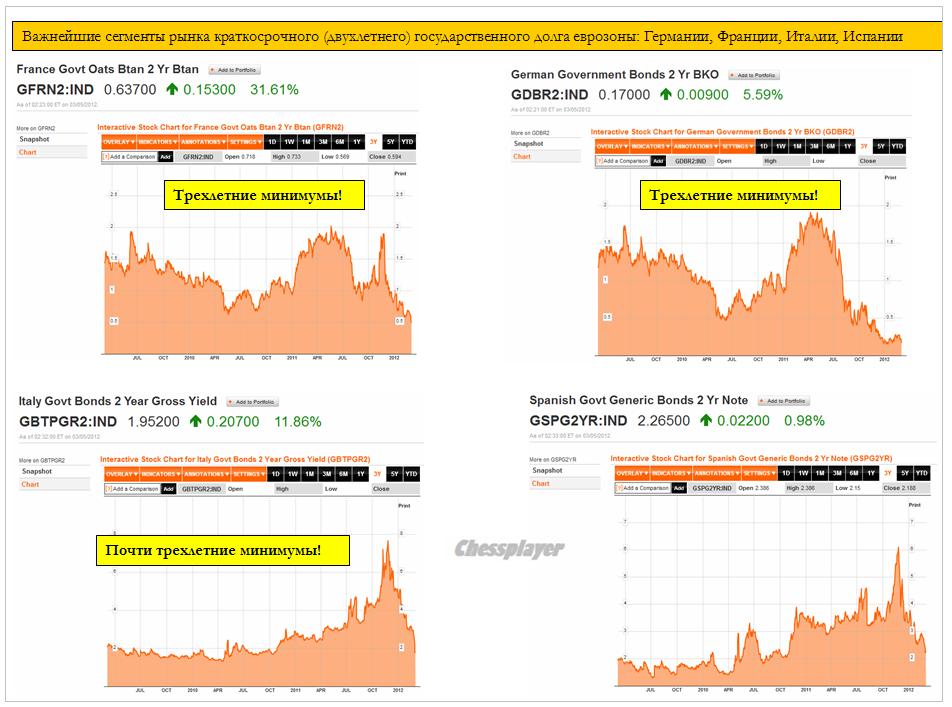Screen dimensions: 952x707
Task: Click the green up arrow beside GSPG2YR:IND price
Action: 705,420
